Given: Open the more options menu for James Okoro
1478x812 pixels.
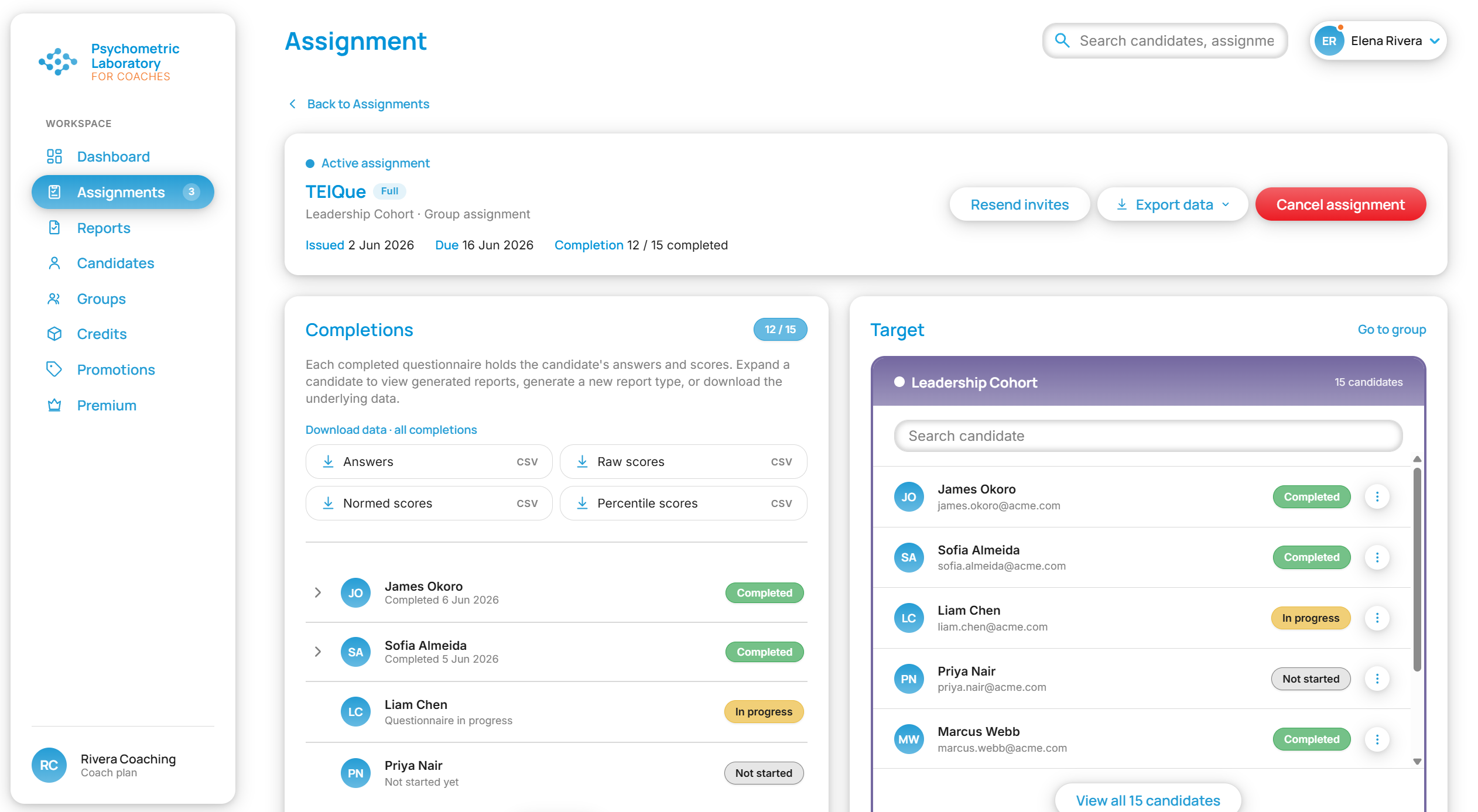Looking at the screenshot, I should coord(1377,497).
